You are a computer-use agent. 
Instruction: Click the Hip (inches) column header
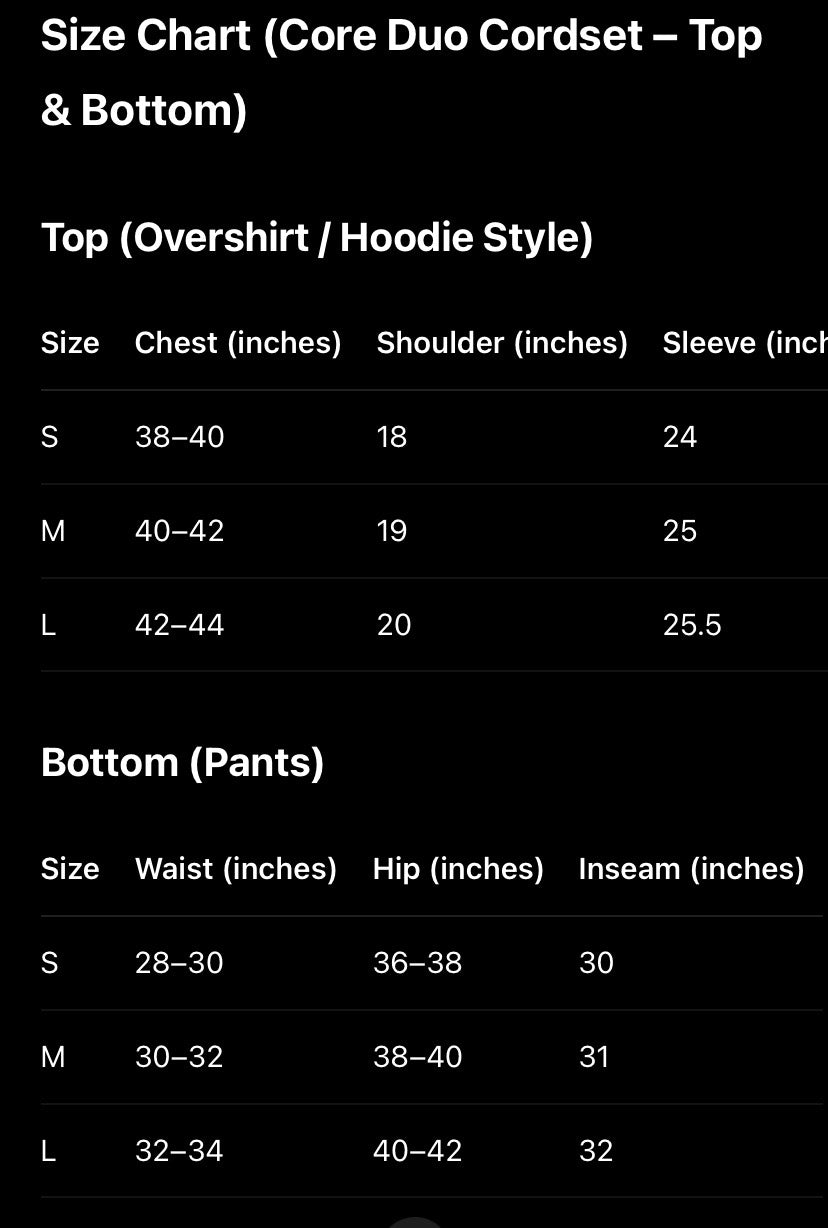(x=458, y=869)
